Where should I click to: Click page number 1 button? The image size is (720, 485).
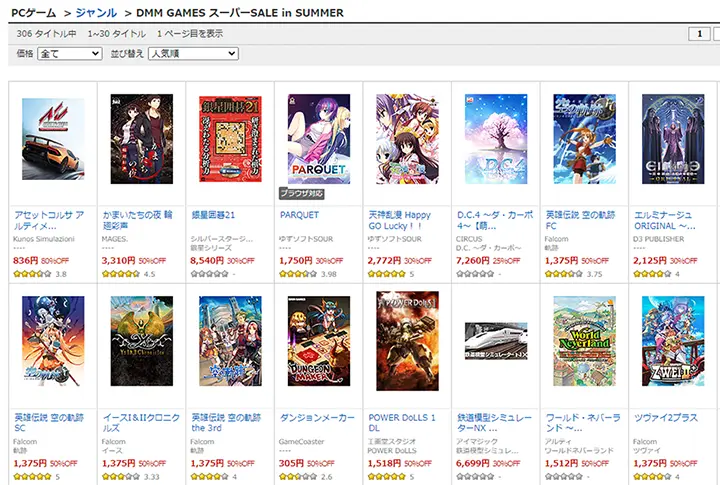pos(699,34)
